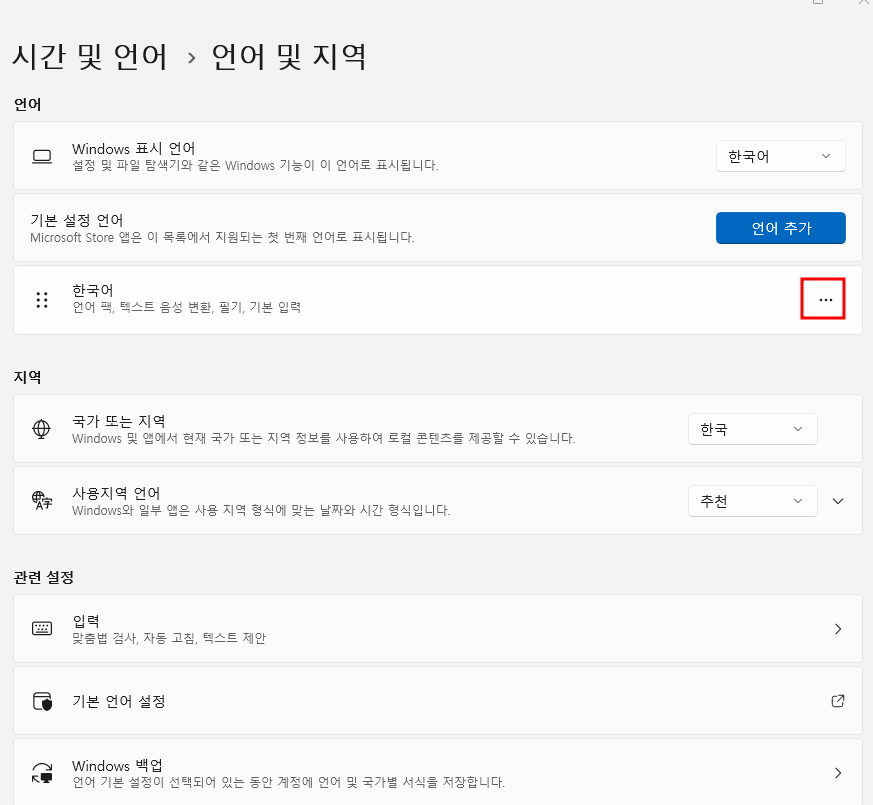Open the 입력 settings row

(x=437, y=628)
